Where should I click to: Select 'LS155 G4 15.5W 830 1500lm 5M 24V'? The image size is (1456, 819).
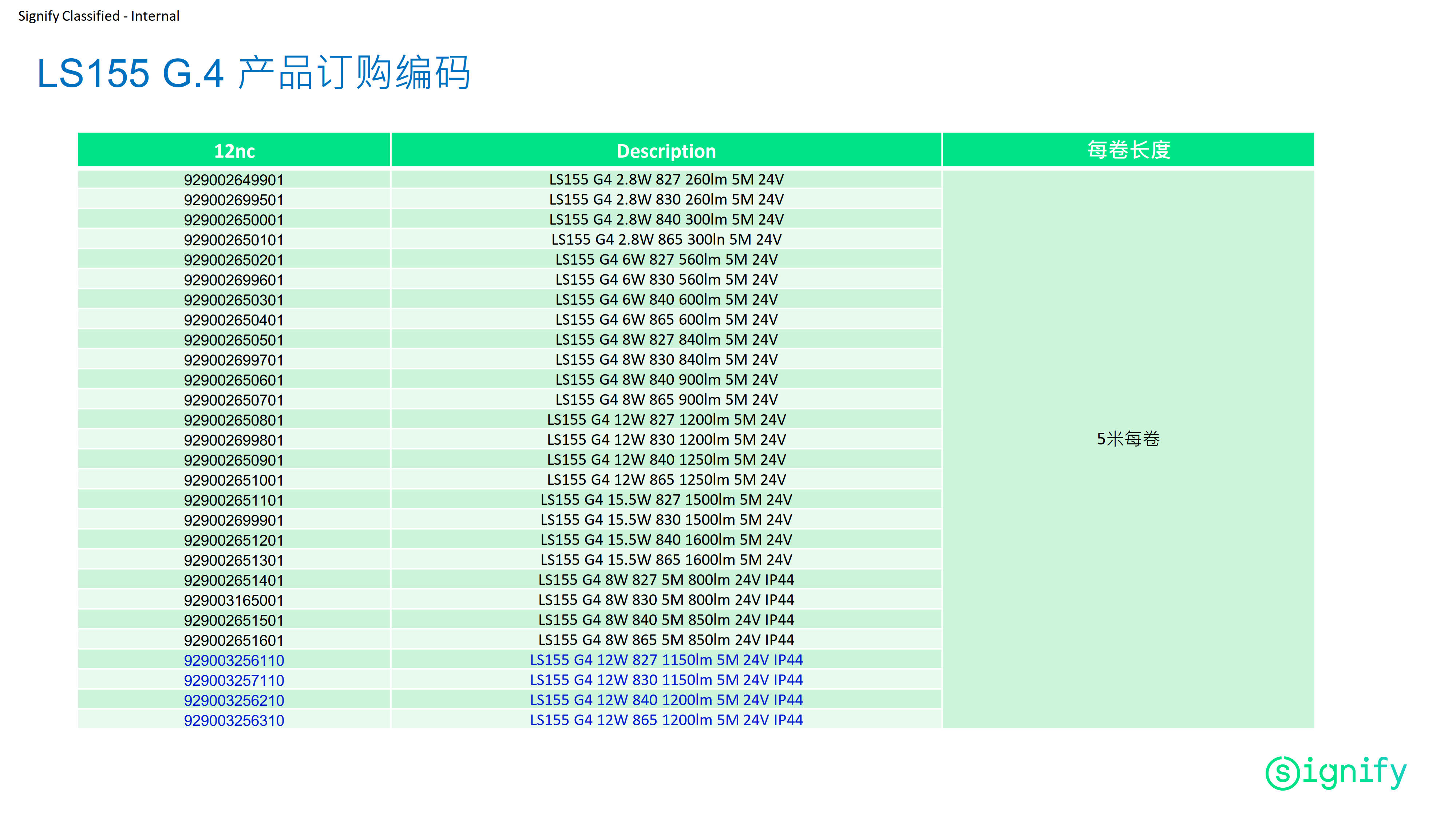click(666, 520)
